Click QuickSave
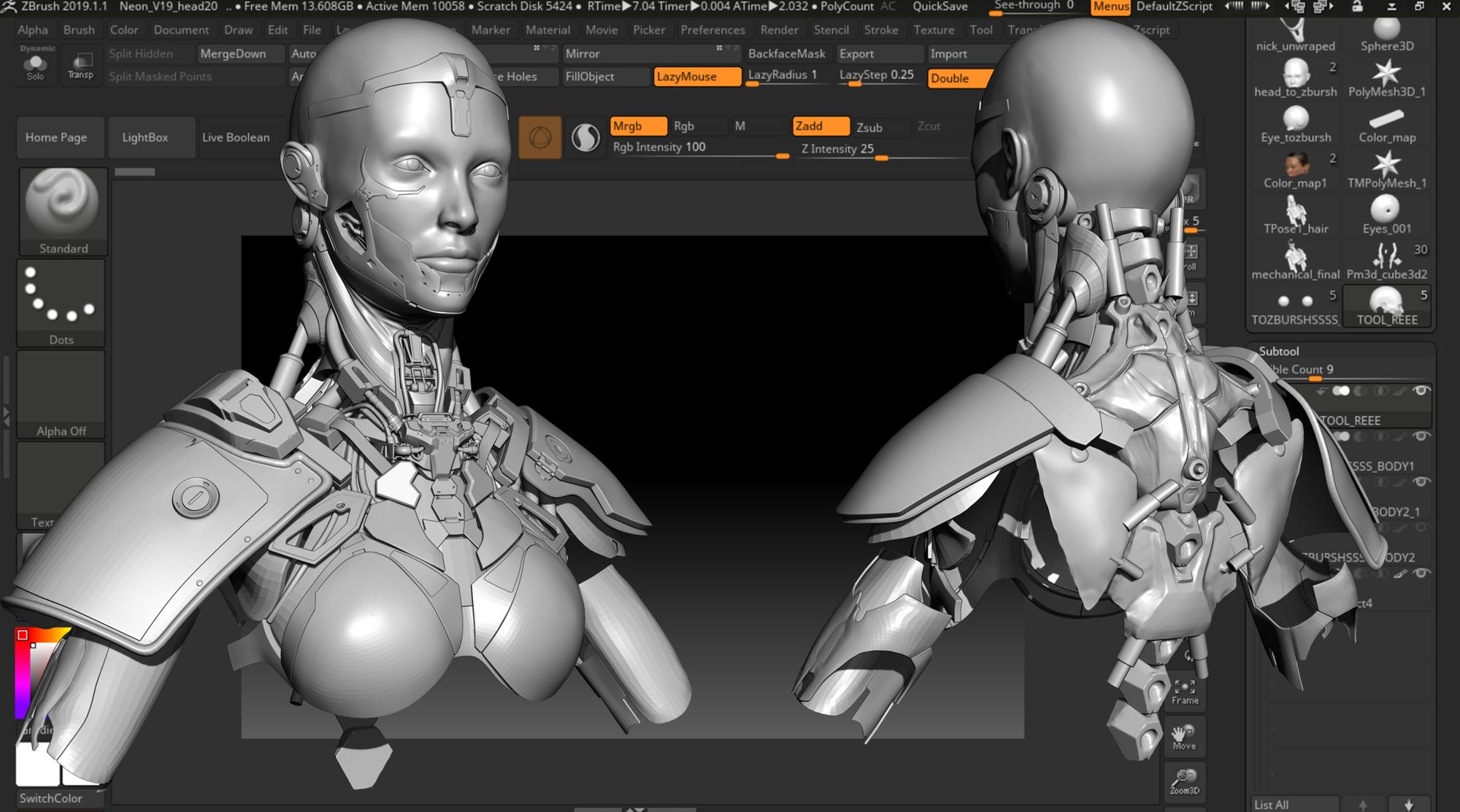This screenshot has height=812, width=1460. (x=940, y=7)
